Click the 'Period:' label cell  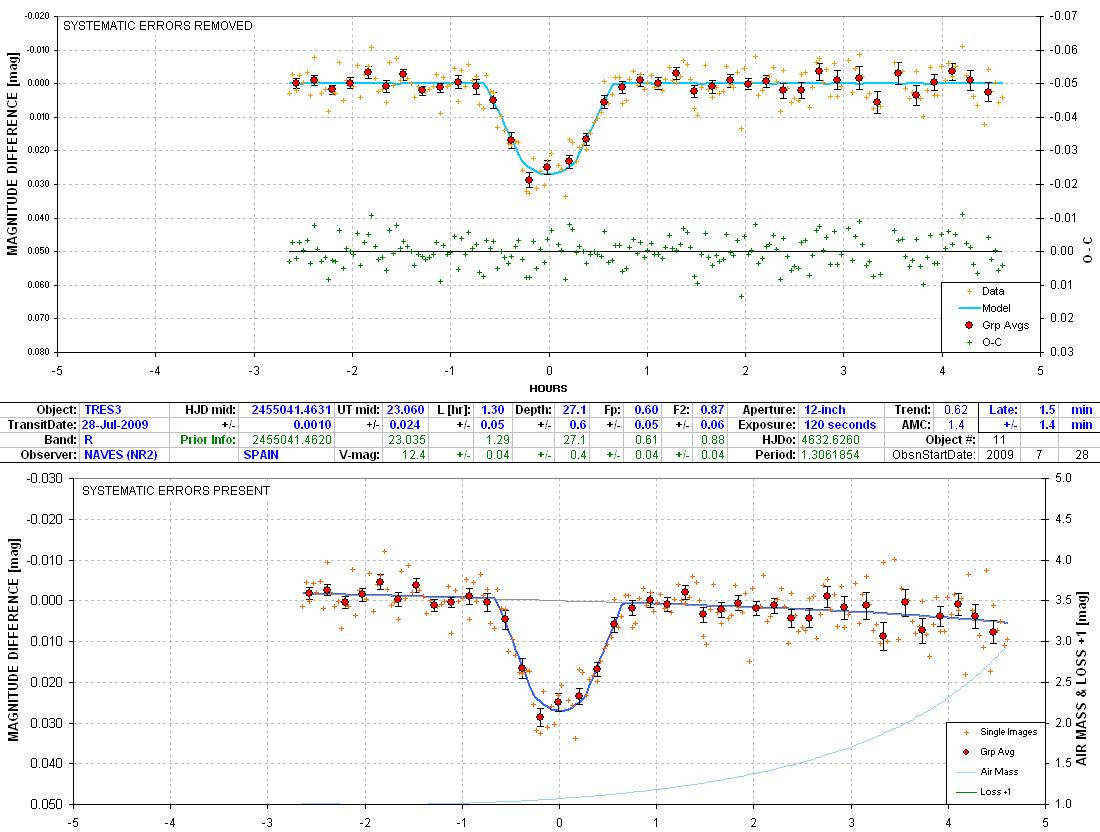click(776, 455)
